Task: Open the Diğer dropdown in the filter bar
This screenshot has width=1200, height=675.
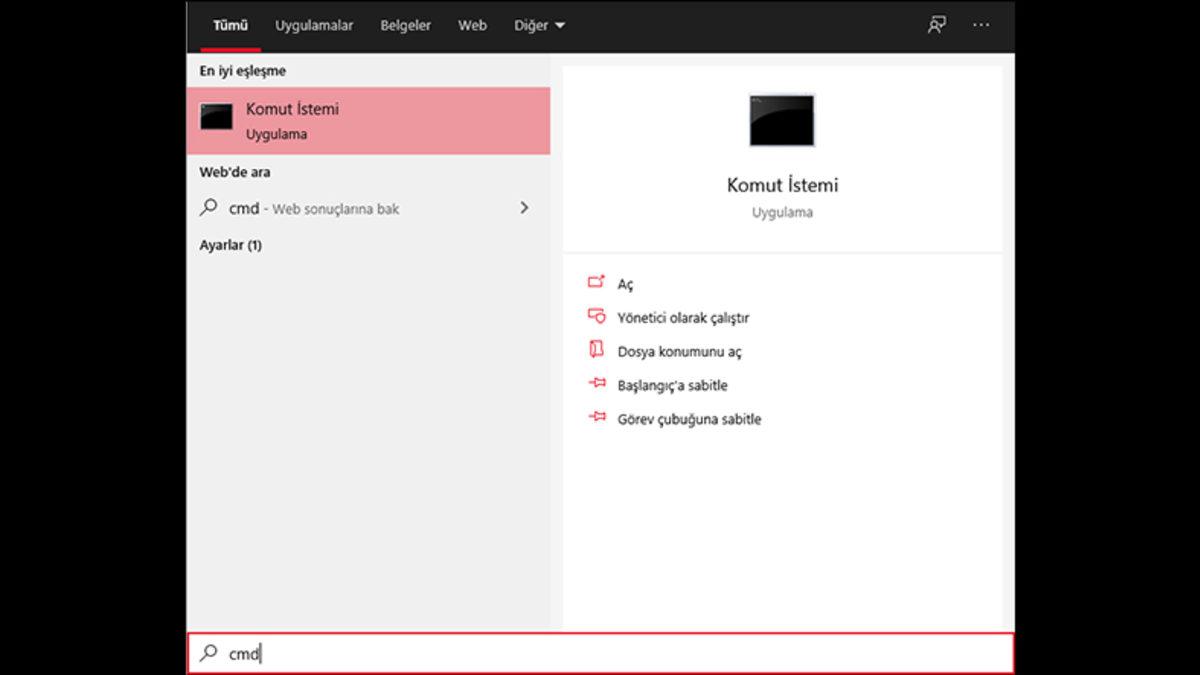Action: 538,25
